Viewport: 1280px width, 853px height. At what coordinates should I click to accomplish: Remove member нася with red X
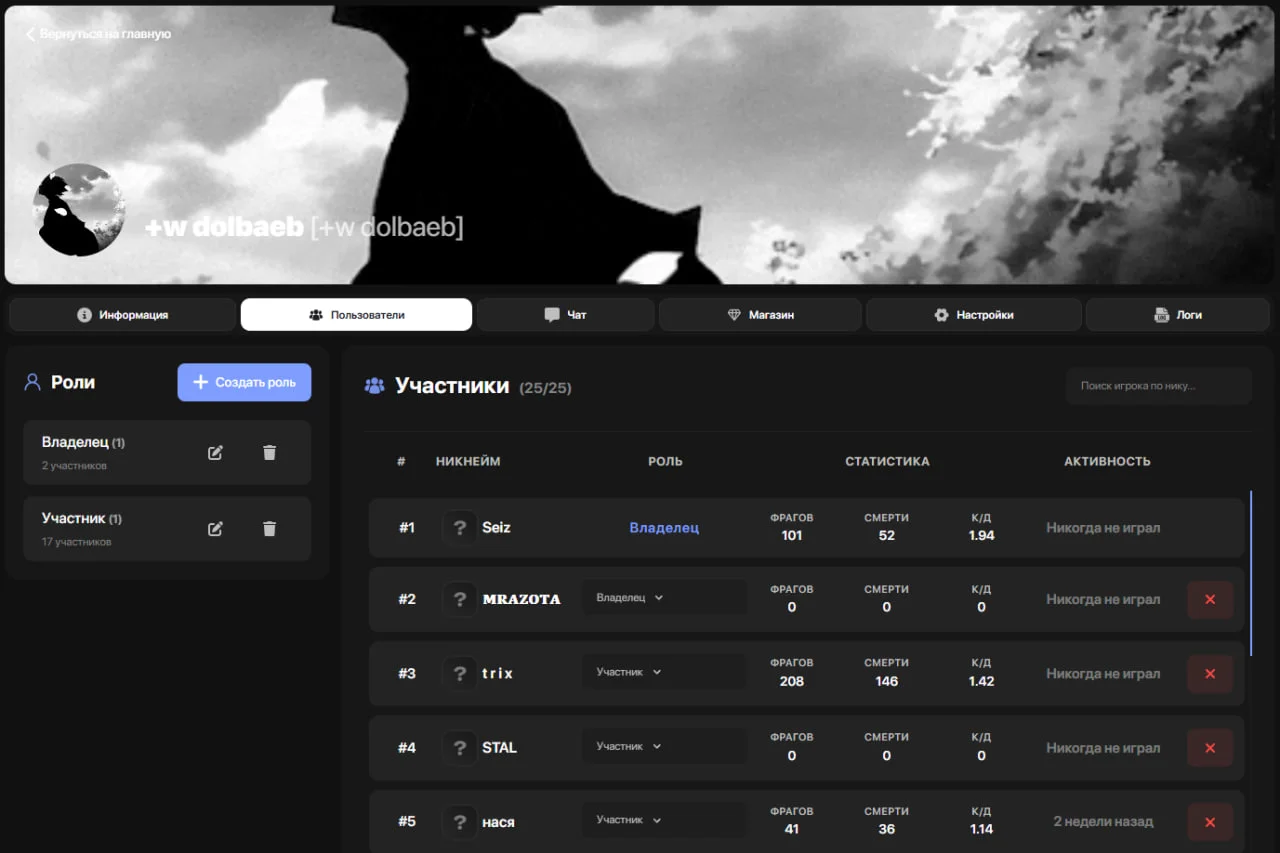[1210, 822]
